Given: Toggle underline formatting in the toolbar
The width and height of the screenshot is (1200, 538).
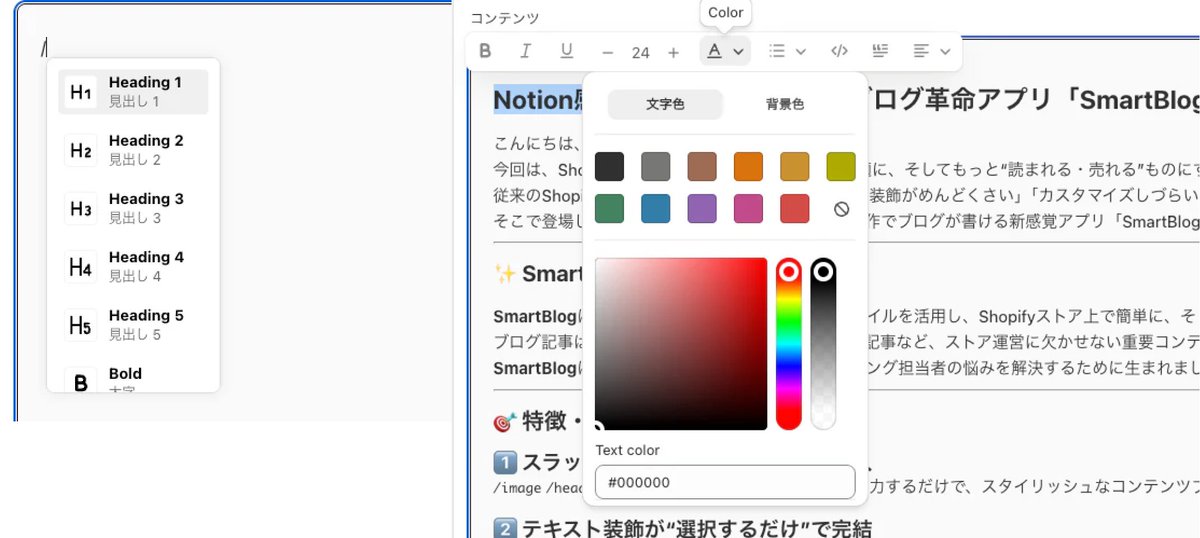Looking at the screenshot, I should [x=566, y=51].
